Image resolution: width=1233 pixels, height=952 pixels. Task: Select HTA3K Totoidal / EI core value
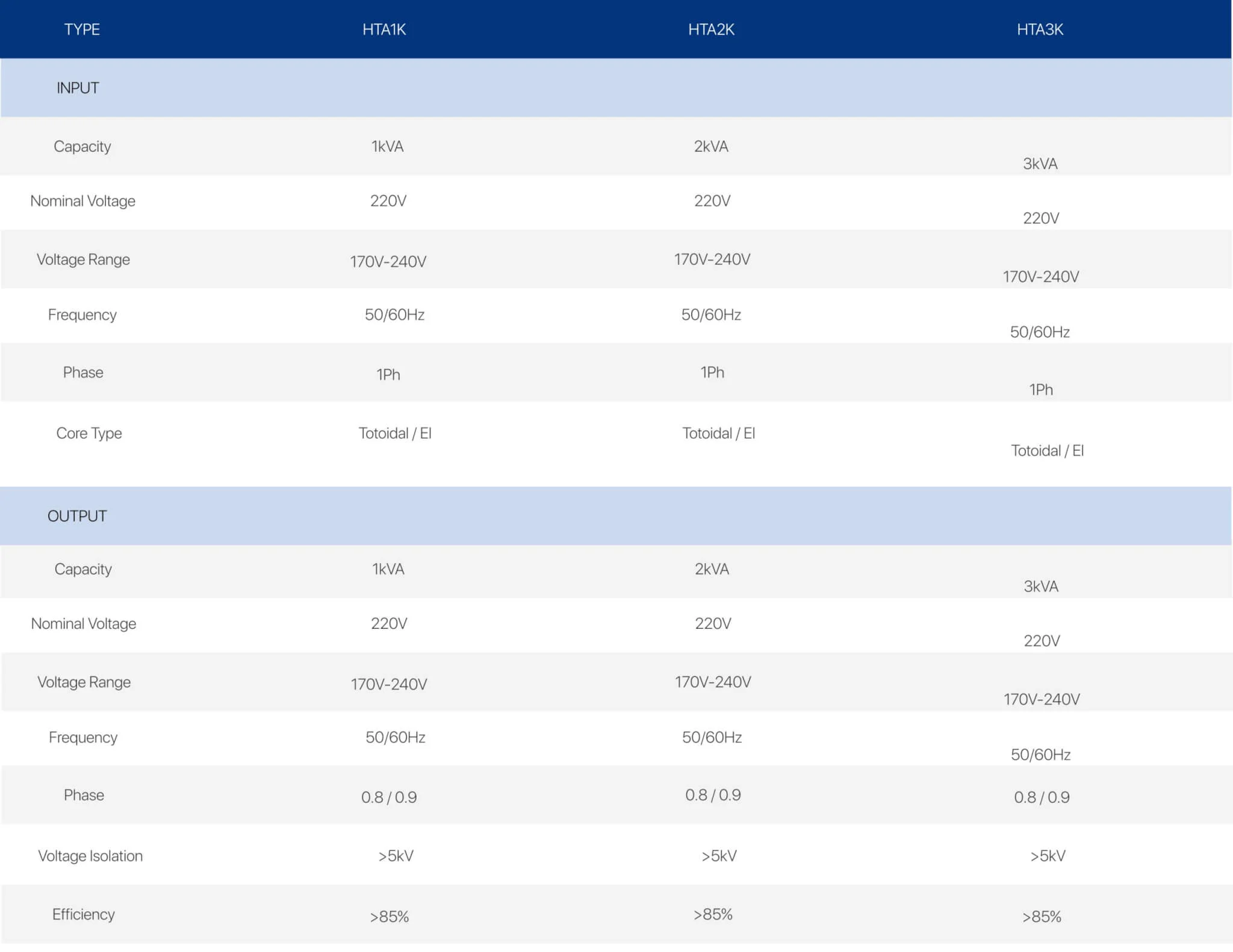pos(1047,451)
